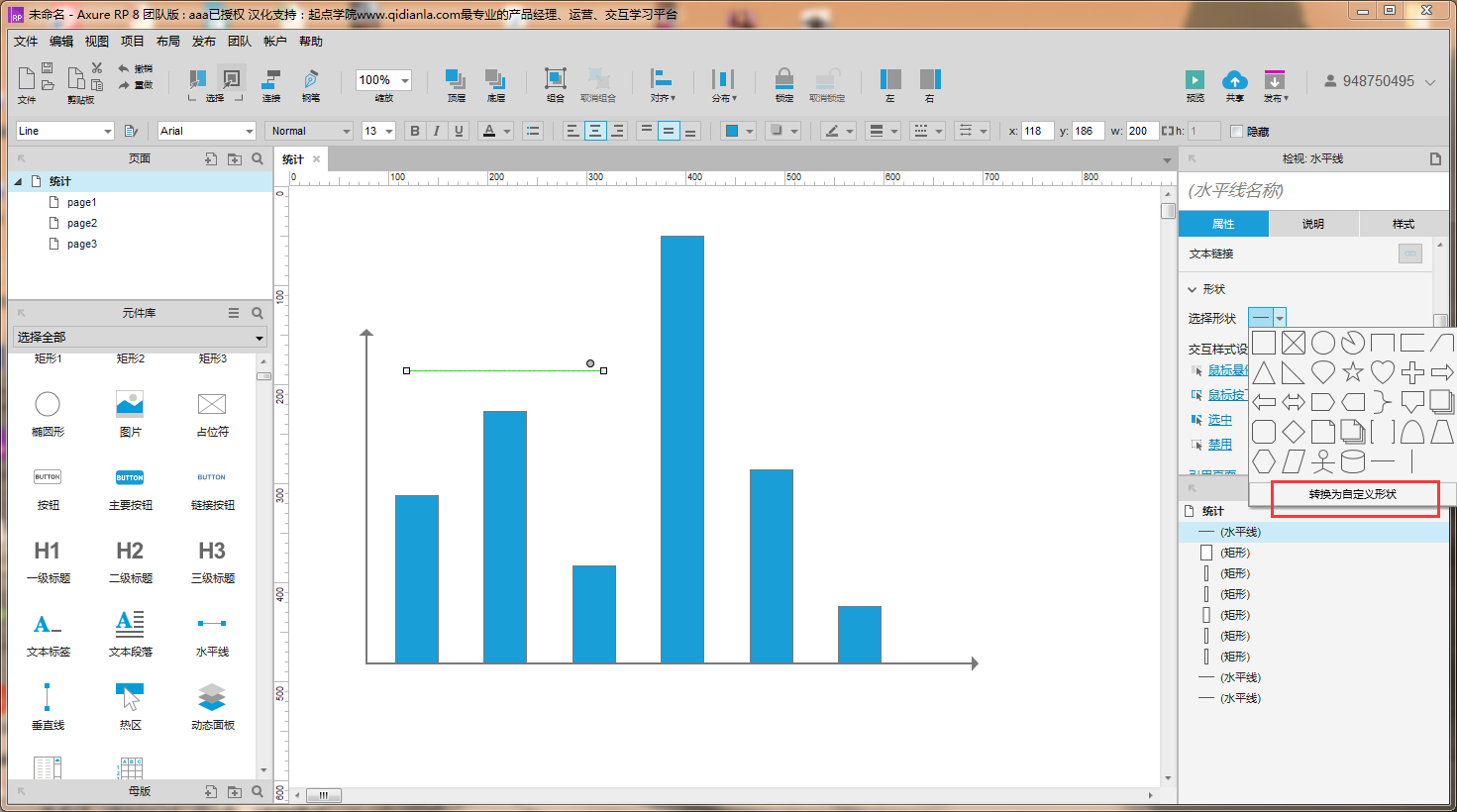Image resolution: width=1457 pixels, height=812 pixels.
Task: Open the 团队 menu
Action: [x=240, y=42]
